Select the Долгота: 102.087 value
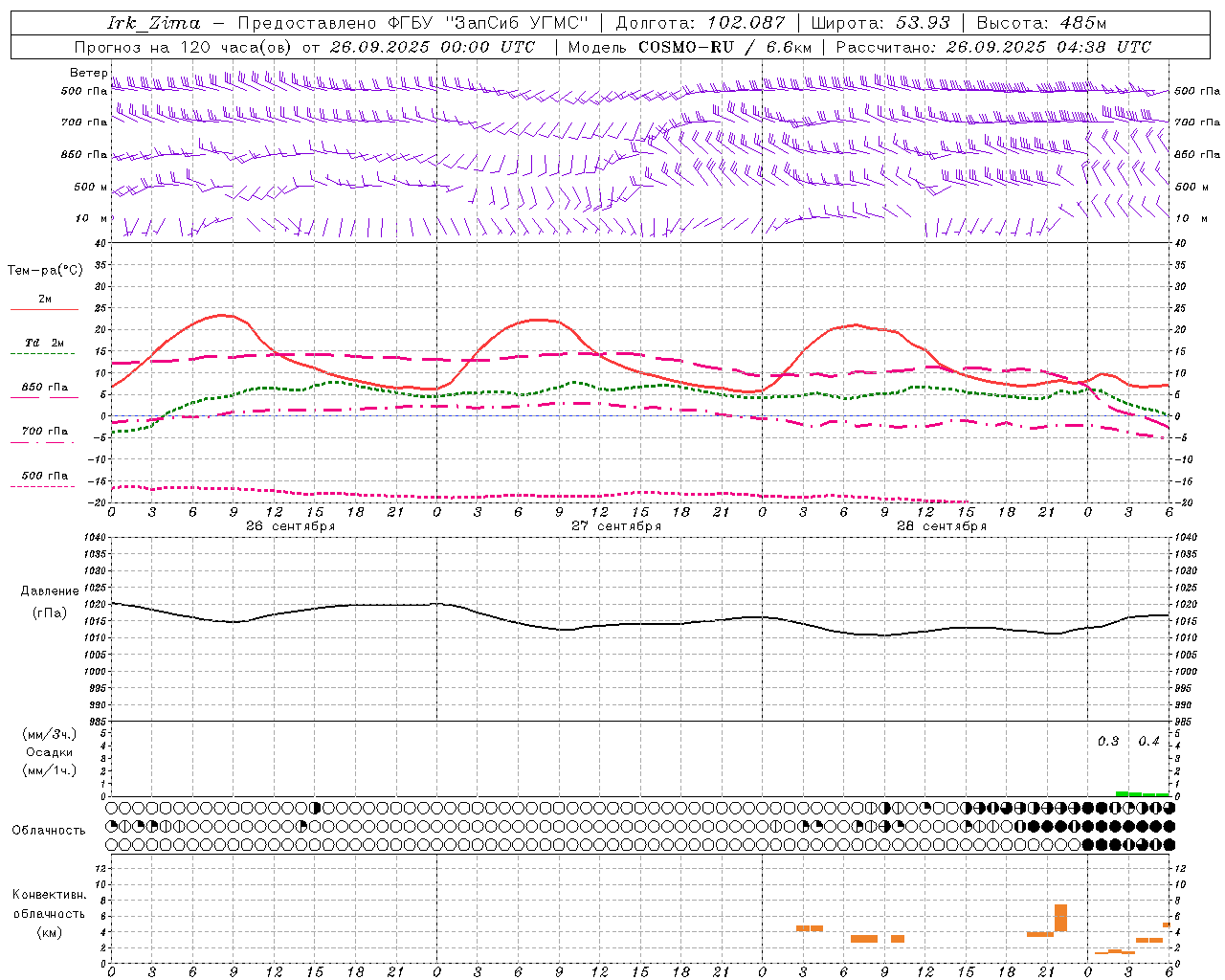The height and width of the screenshot is (980, 1225). click(701, 23)
